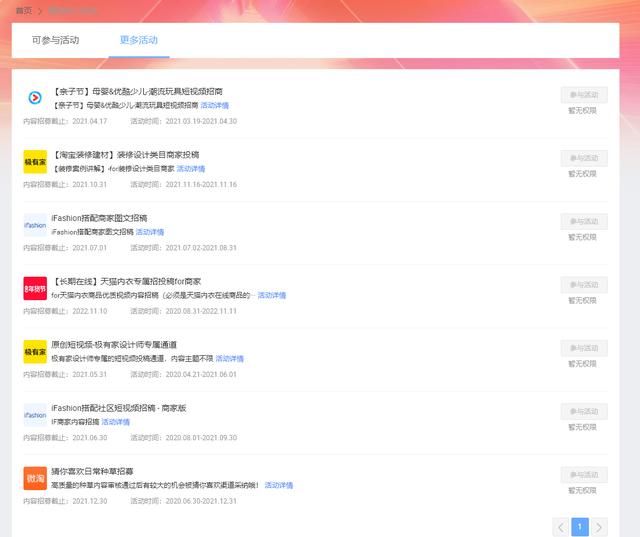Click 参与活动 button for 淘宝装修建材 activity
640x537 pixels.
[584, 158]
